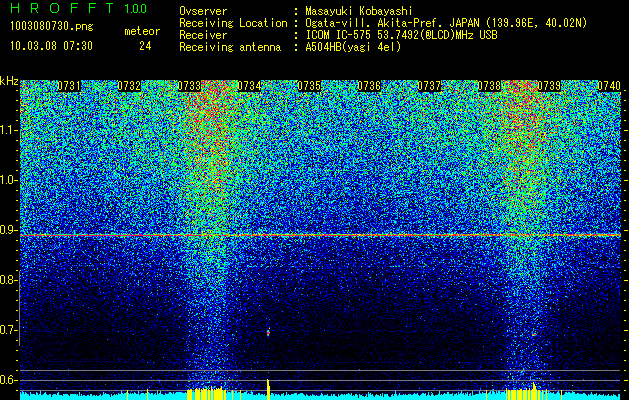Click the 0738 time marker
The image size is (629, 400).
pos(489,86)
